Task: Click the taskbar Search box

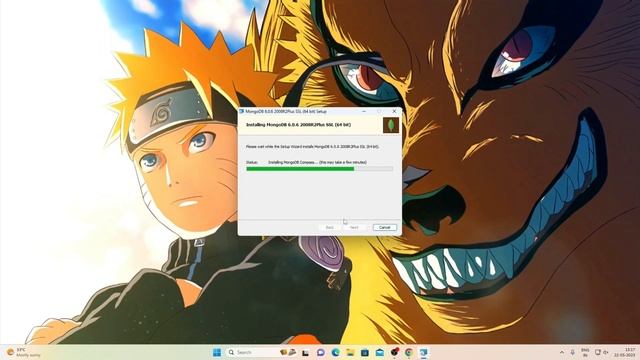Action: [262, 352]
